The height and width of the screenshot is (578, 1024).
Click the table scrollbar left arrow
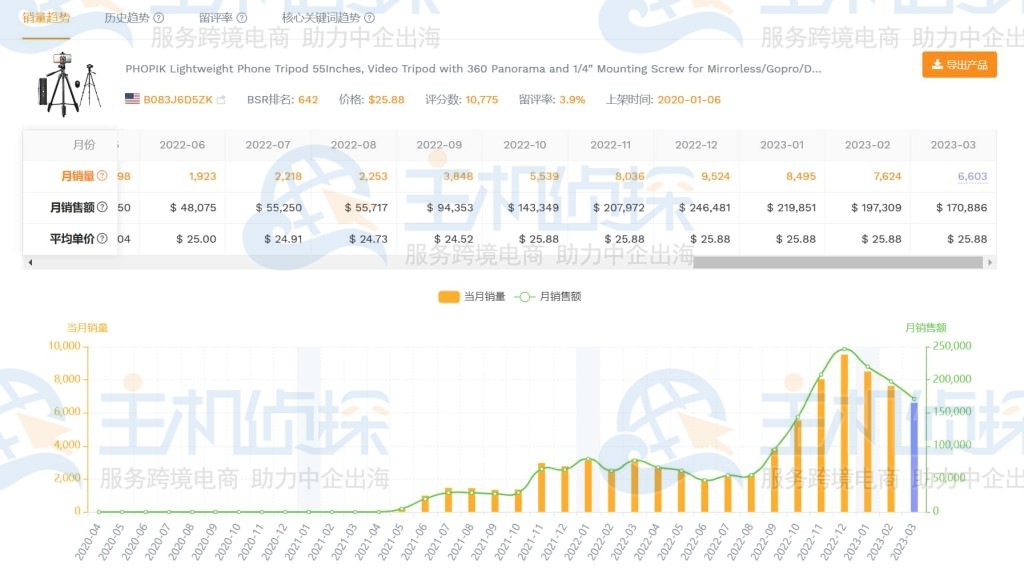pyautogui.click(x=29, y=262)
